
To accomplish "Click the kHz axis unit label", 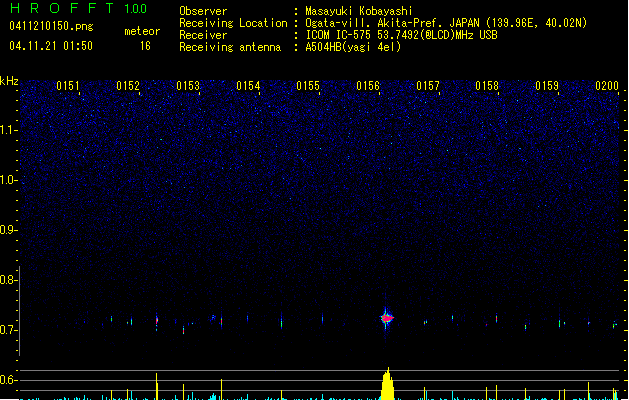I will (x=10, y=80).
